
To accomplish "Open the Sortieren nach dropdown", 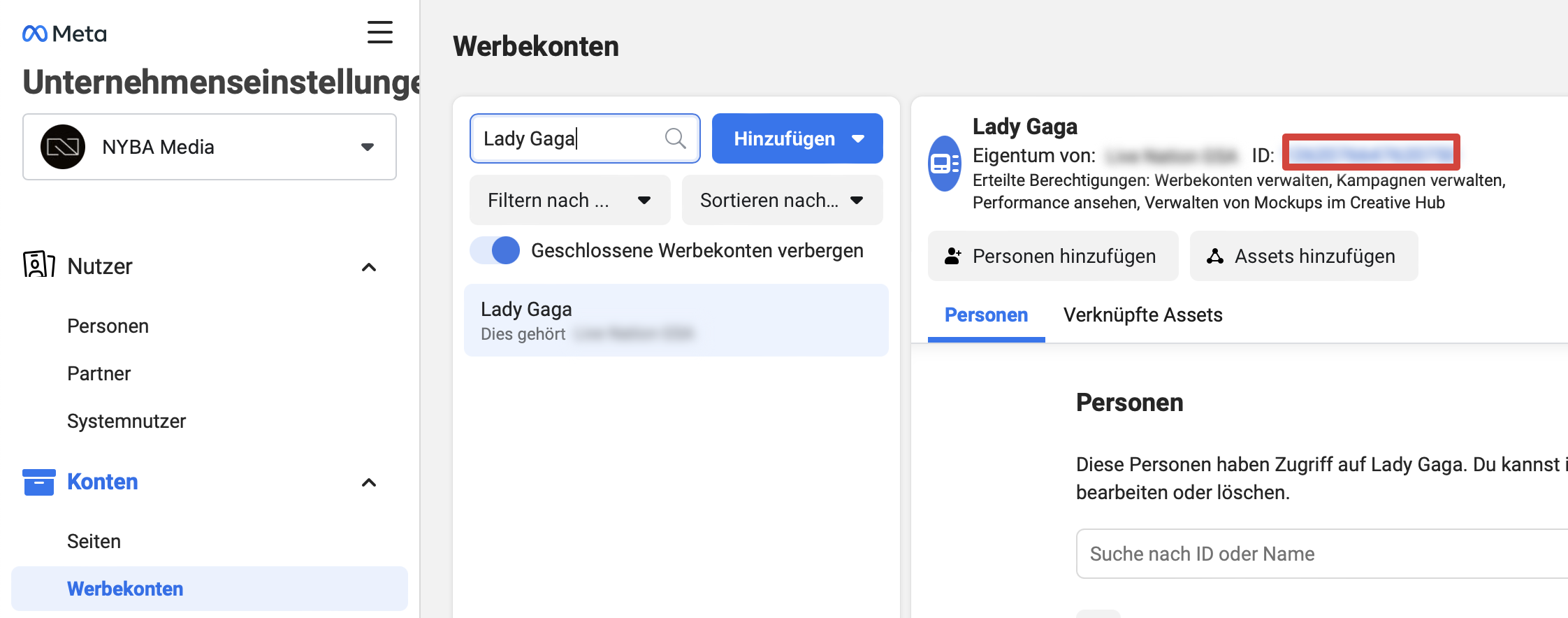I will [782, 201].
